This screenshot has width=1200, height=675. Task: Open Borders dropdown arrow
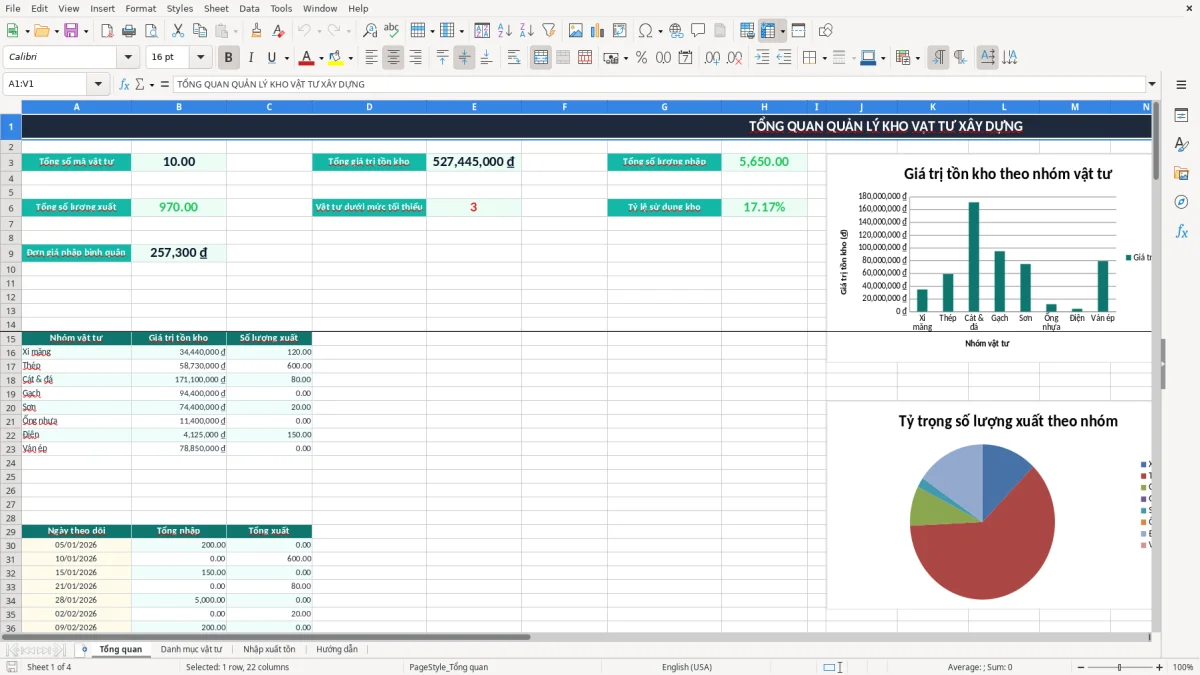(826, 58)
